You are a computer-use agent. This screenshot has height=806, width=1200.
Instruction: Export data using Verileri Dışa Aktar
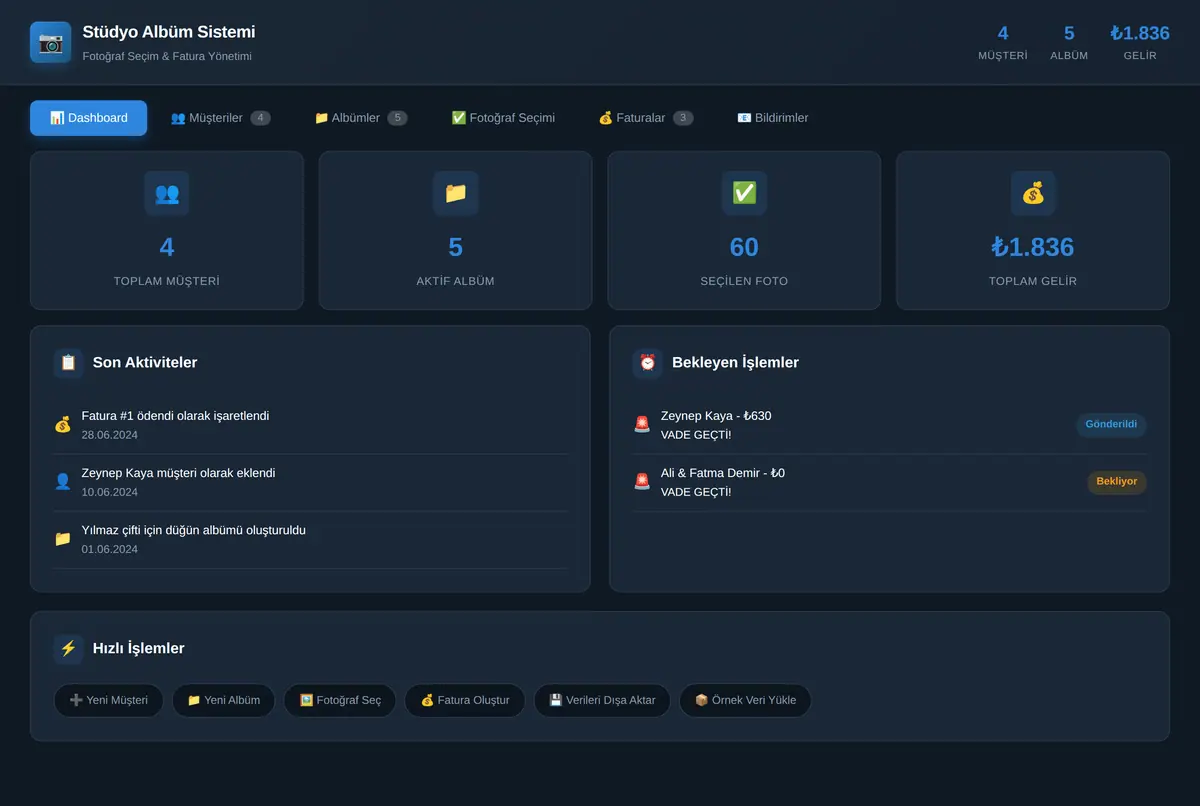click(602, 700)
